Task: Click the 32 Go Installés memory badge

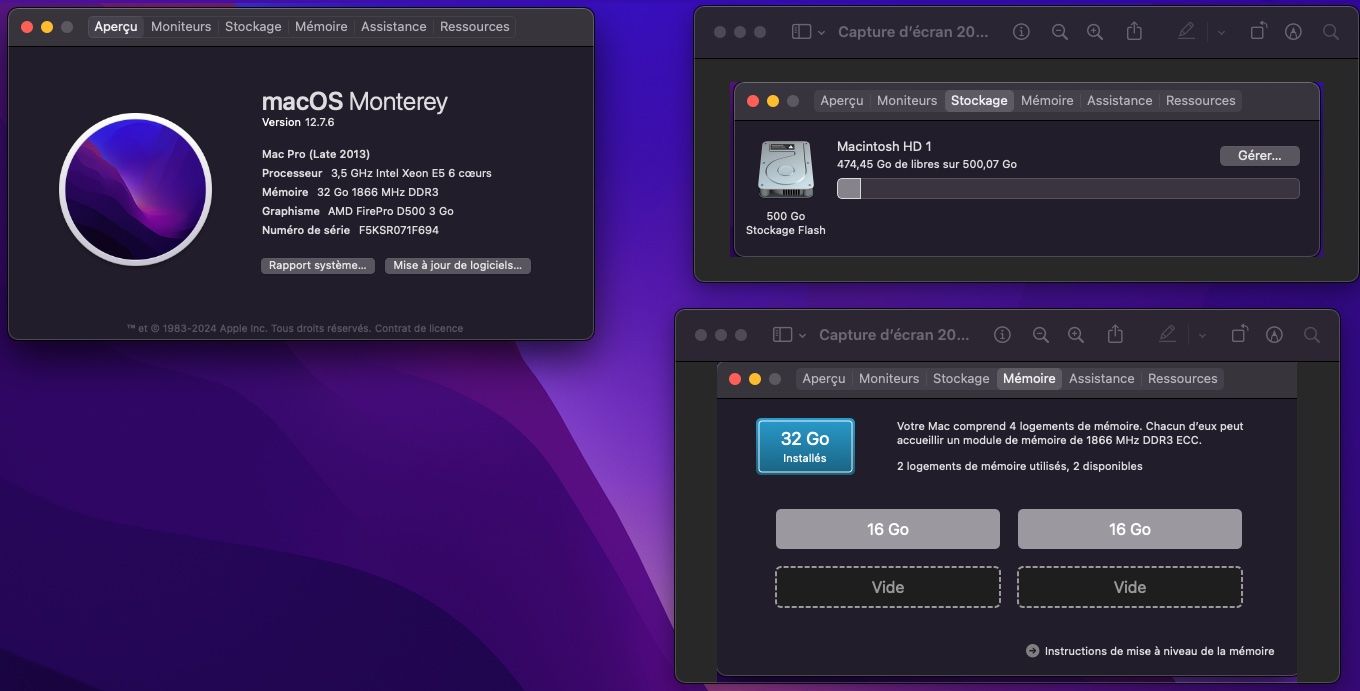Action: [805, 446]
